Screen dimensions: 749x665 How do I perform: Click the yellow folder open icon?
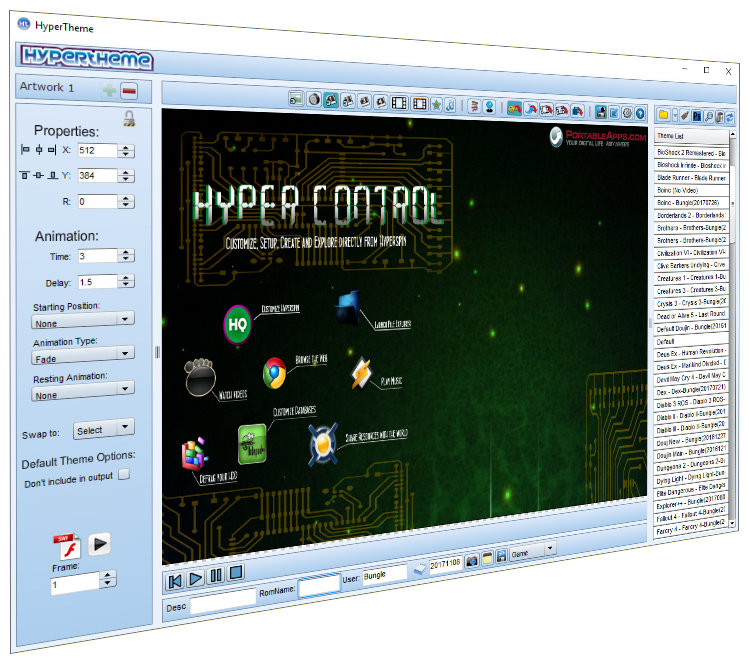pyautogui.click(x=663, y=115)
